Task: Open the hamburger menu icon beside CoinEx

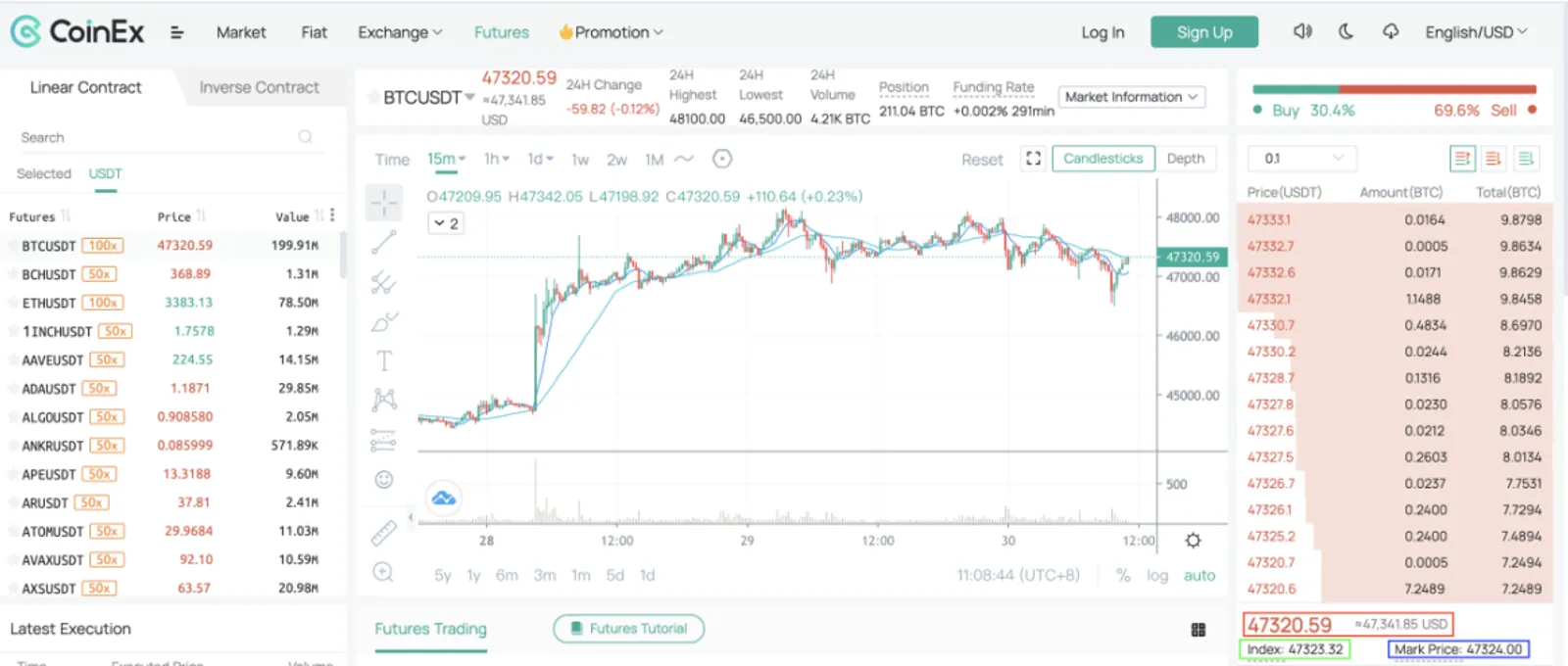Action: click(176, 32)
